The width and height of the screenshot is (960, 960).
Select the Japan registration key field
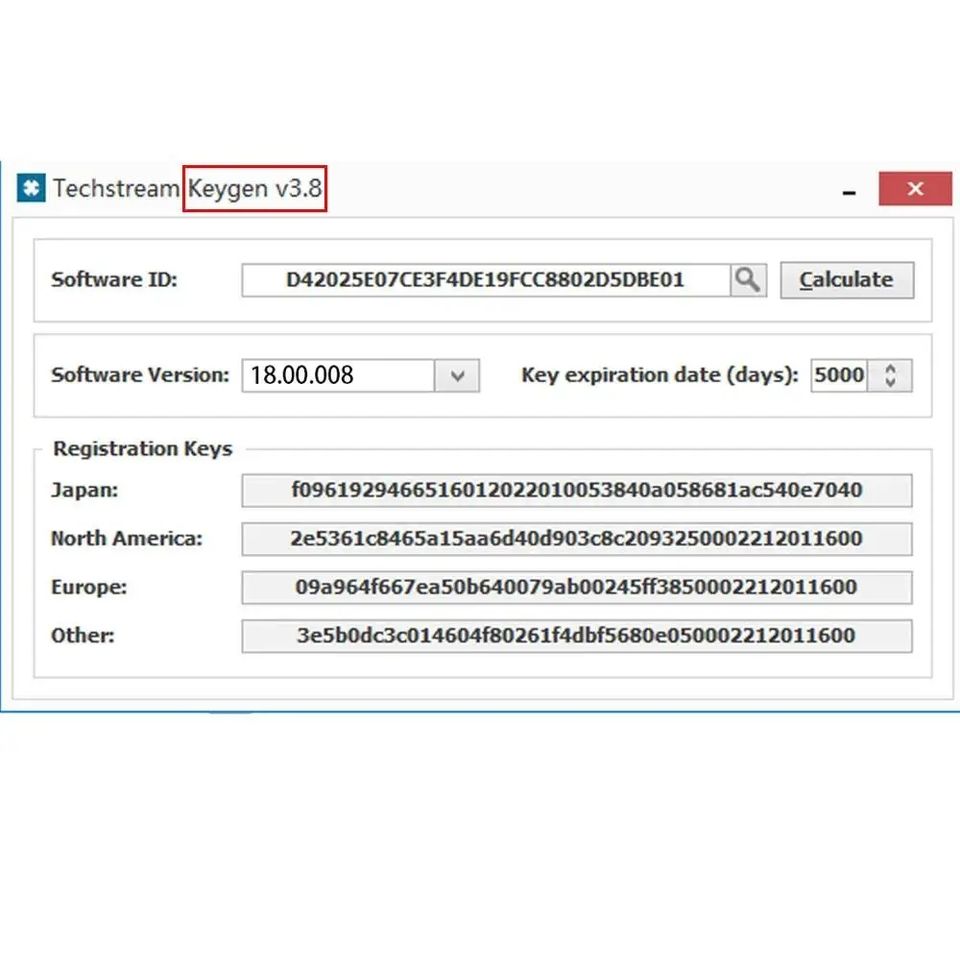tap(577, 490)
